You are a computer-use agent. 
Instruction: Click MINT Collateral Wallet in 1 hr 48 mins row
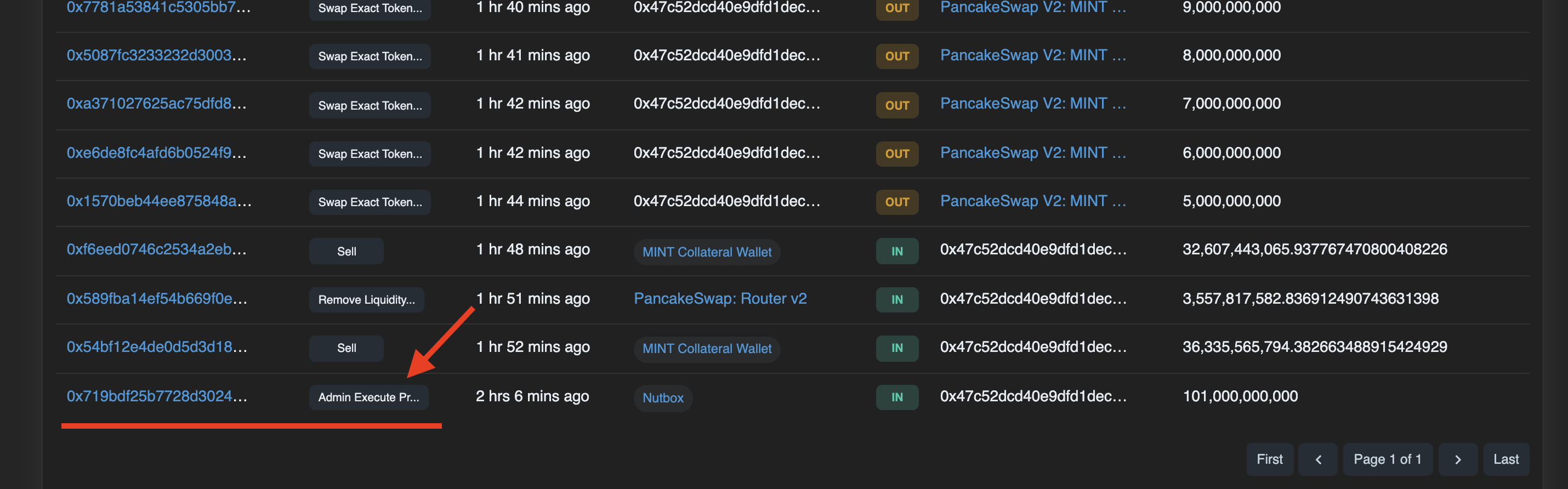pos(707,252)
